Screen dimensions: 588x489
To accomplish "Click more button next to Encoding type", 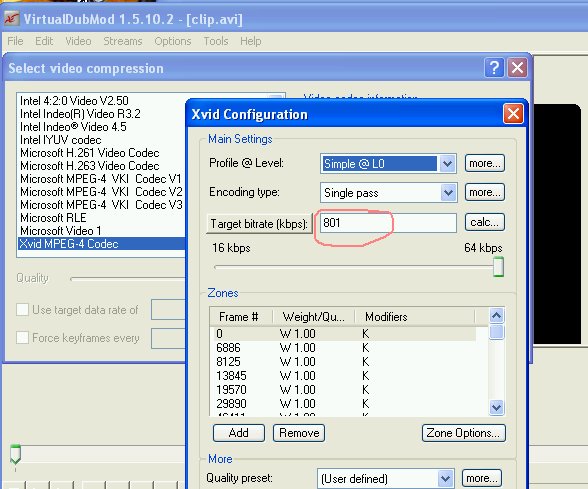I will pos(484,192).
